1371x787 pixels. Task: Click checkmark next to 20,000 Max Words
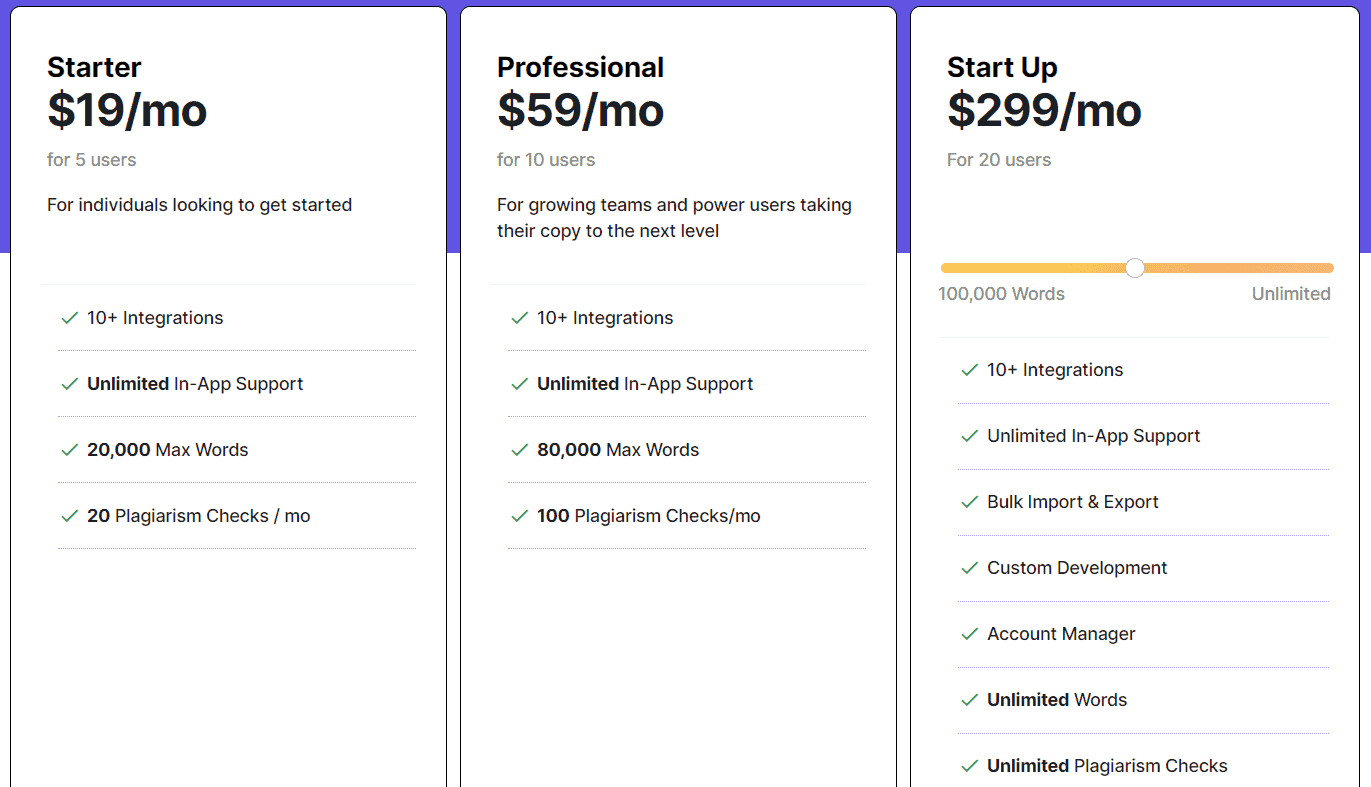tap(69, 450)
